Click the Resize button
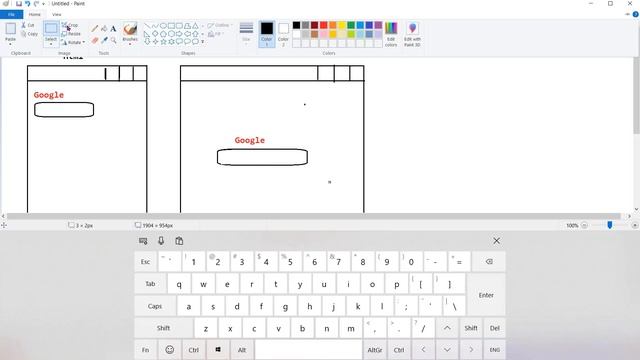This screenshot has height=360, width=640. [71, 34]
